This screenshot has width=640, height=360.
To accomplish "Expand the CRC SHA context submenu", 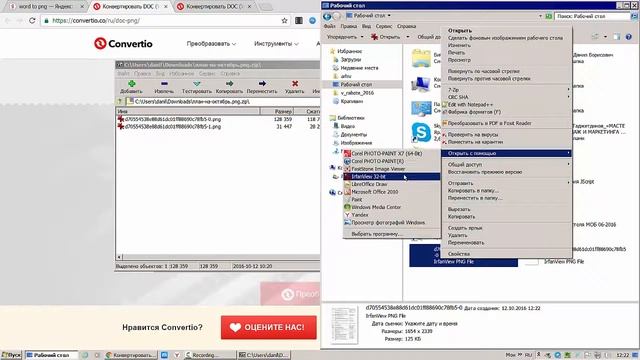I will 506,97.
